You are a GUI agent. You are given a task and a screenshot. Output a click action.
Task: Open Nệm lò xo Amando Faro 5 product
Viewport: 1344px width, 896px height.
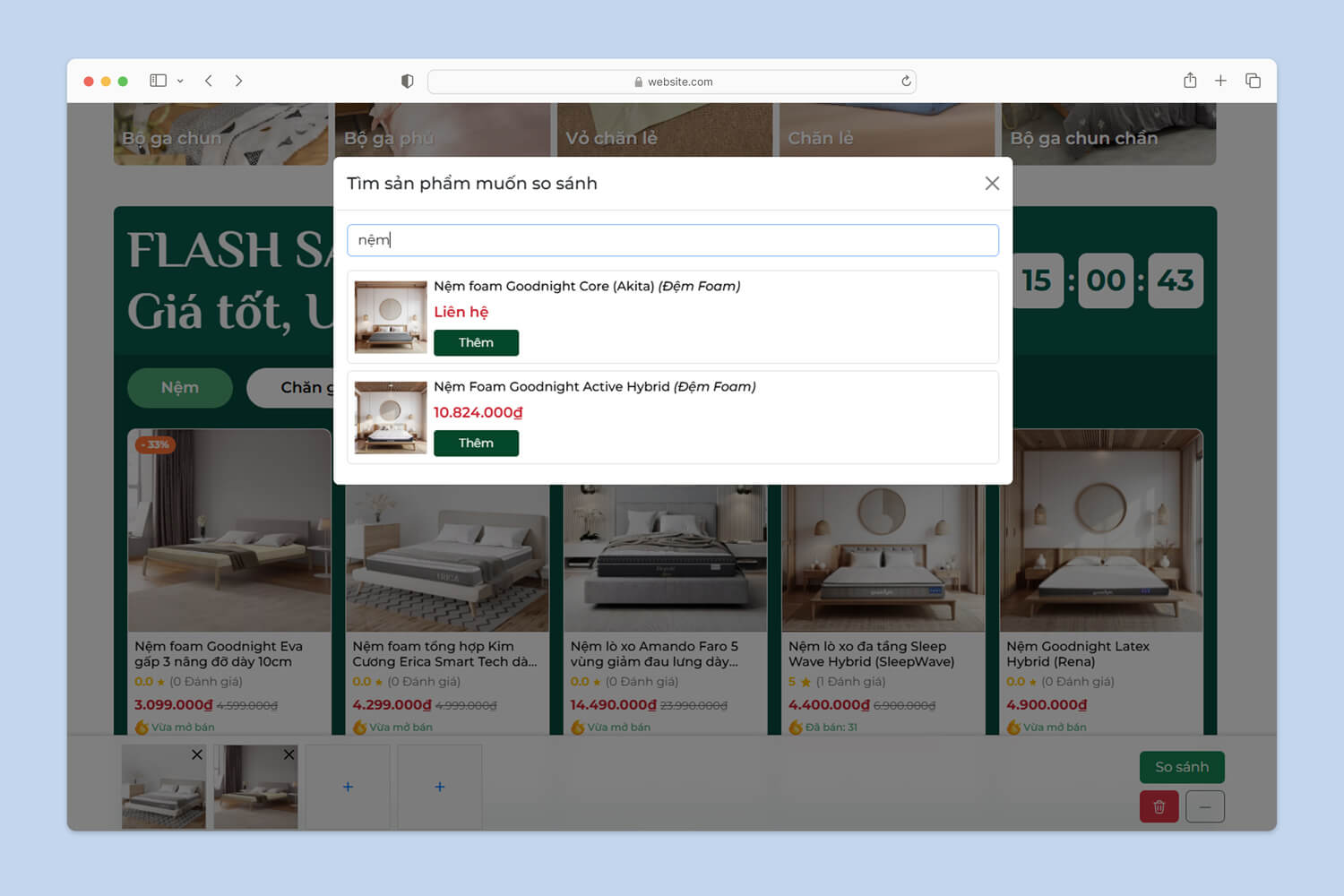tap(655, 653)
